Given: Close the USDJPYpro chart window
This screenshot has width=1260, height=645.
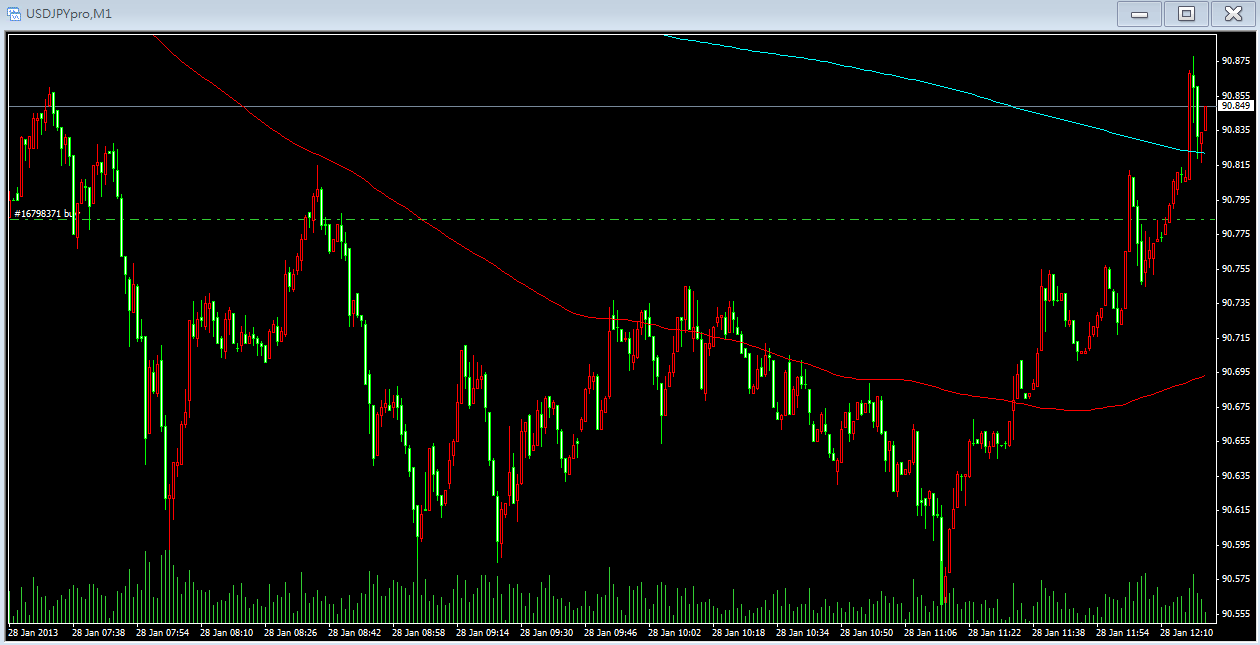Looking at the screenshot, I should pyautogui.click(x=1232, y=13).
